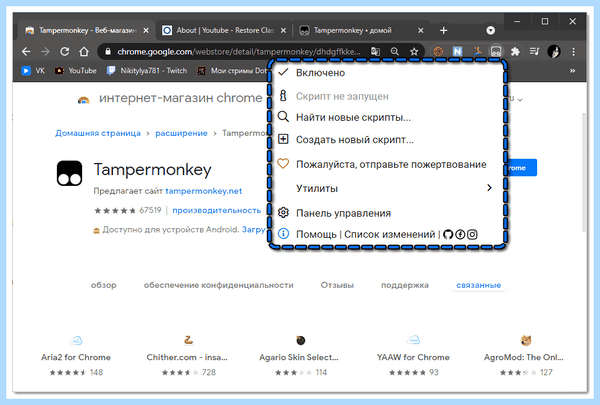Open the AgroMod: The Onl... related extension
This screenshot has height=405, width=600.
tap(524, 356)
